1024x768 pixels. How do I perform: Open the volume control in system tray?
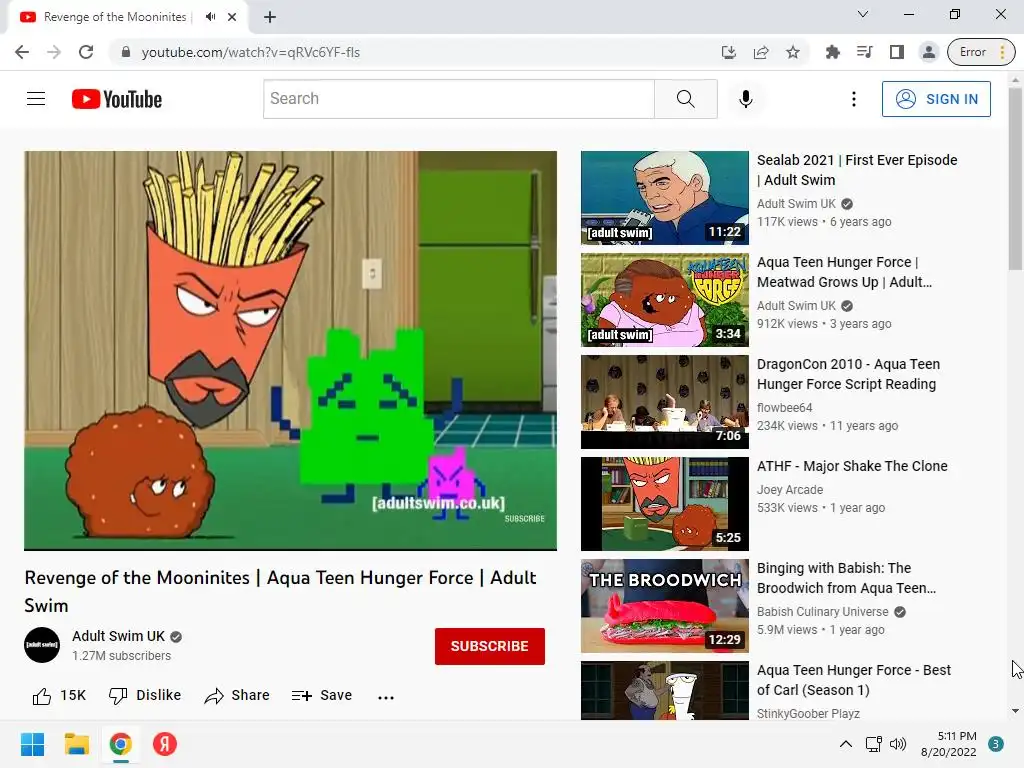[x=898, y=744]
